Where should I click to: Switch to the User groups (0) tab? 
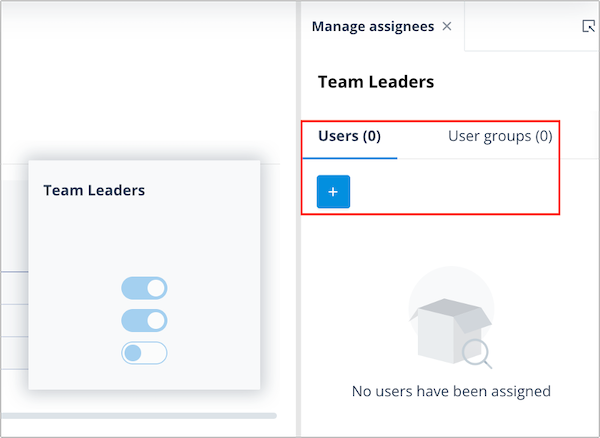pos(500,136)
